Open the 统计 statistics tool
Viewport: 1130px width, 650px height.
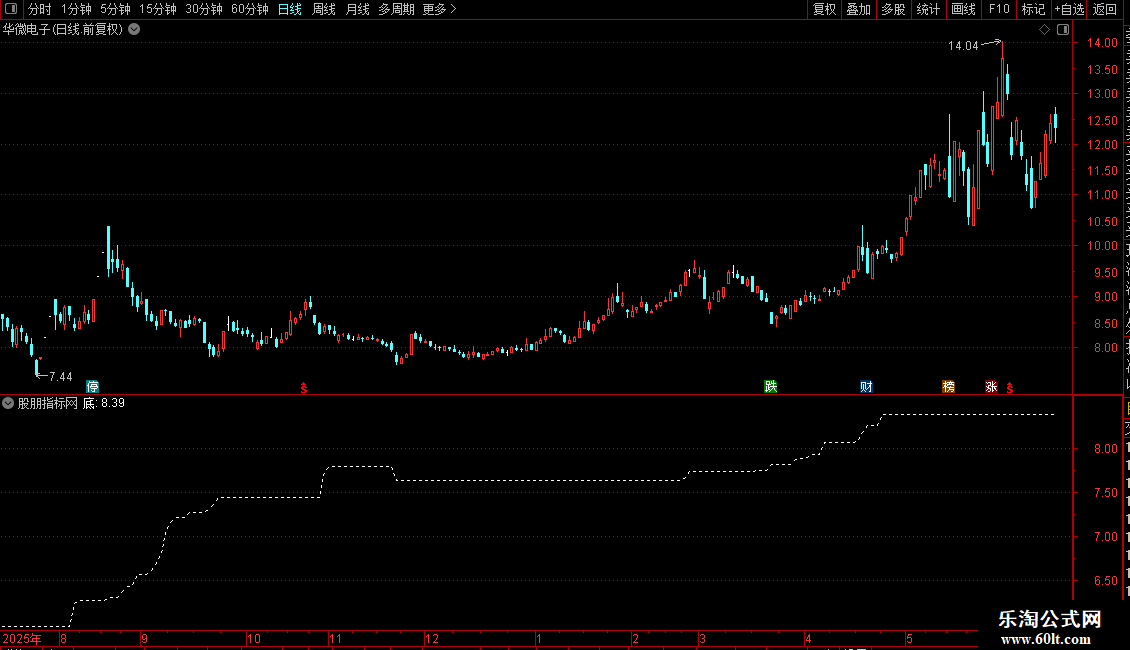coord(927,9)
